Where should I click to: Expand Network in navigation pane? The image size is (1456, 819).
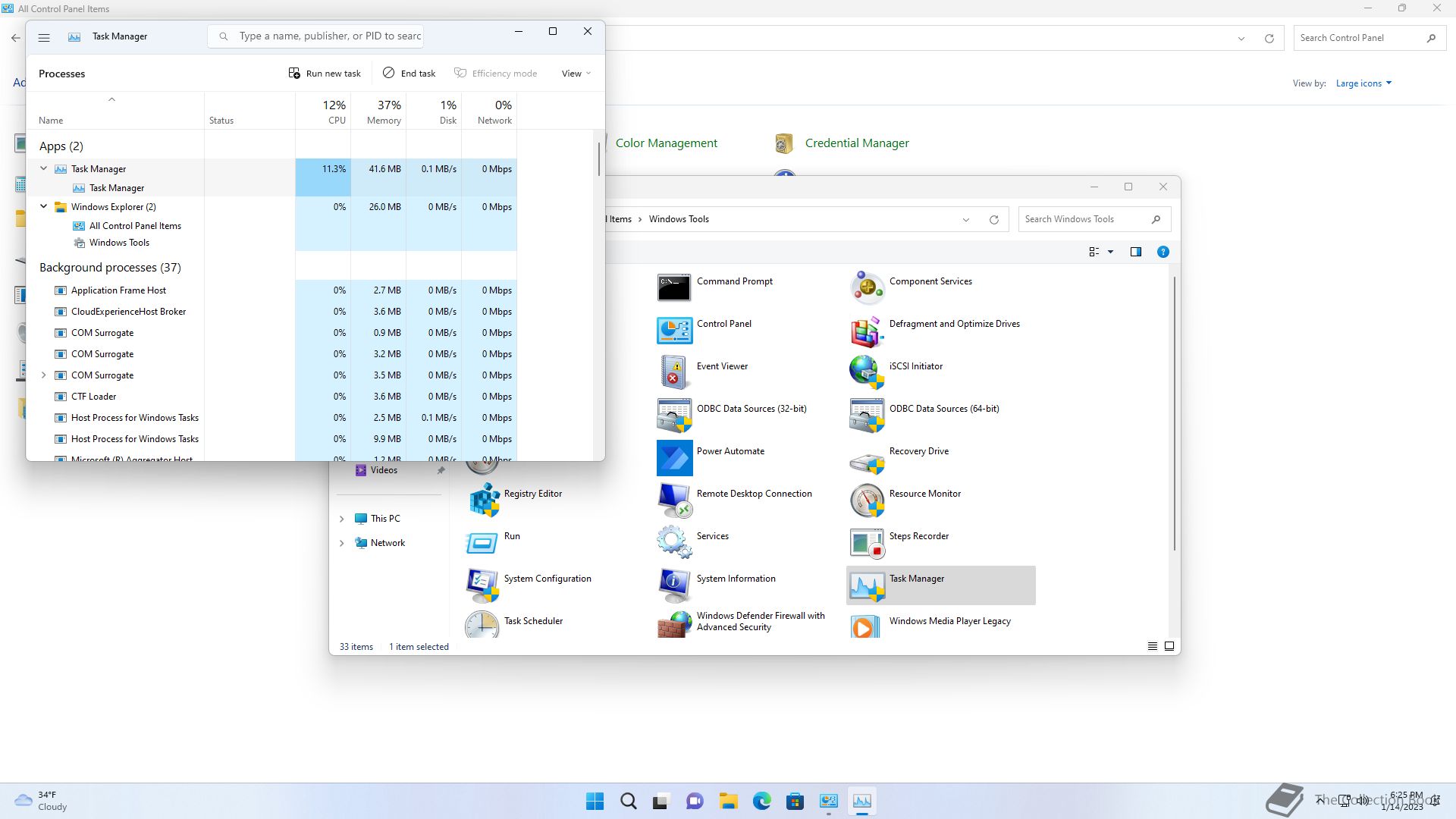(341, 543)
